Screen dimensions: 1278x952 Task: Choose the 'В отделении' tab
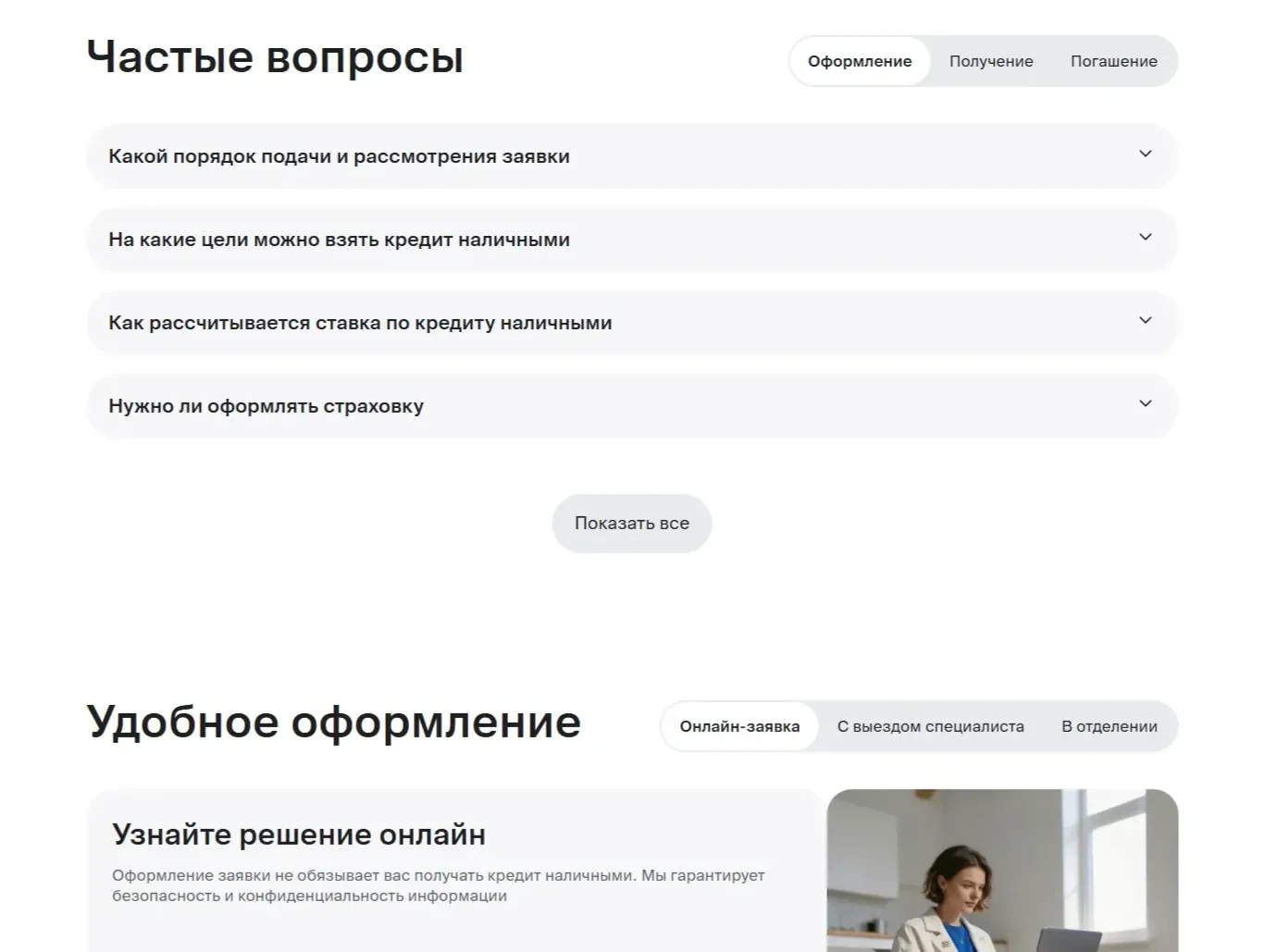coord(1110,726)
